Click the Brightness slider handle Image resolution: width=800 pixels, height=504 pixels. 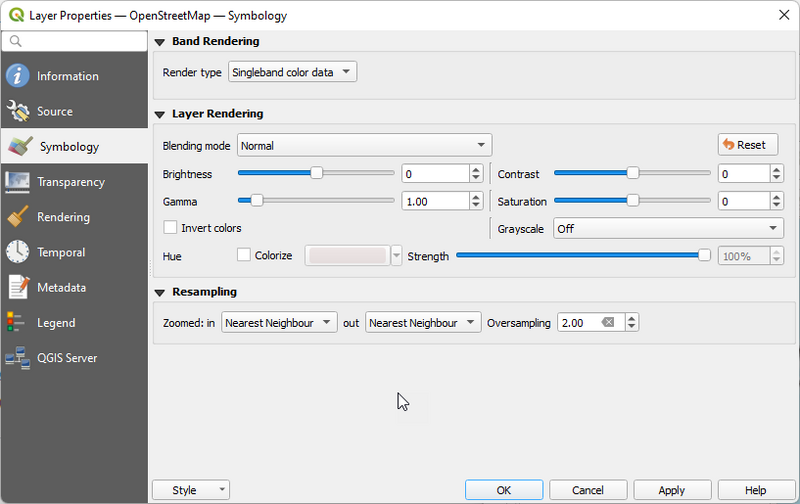pos(316,173)
